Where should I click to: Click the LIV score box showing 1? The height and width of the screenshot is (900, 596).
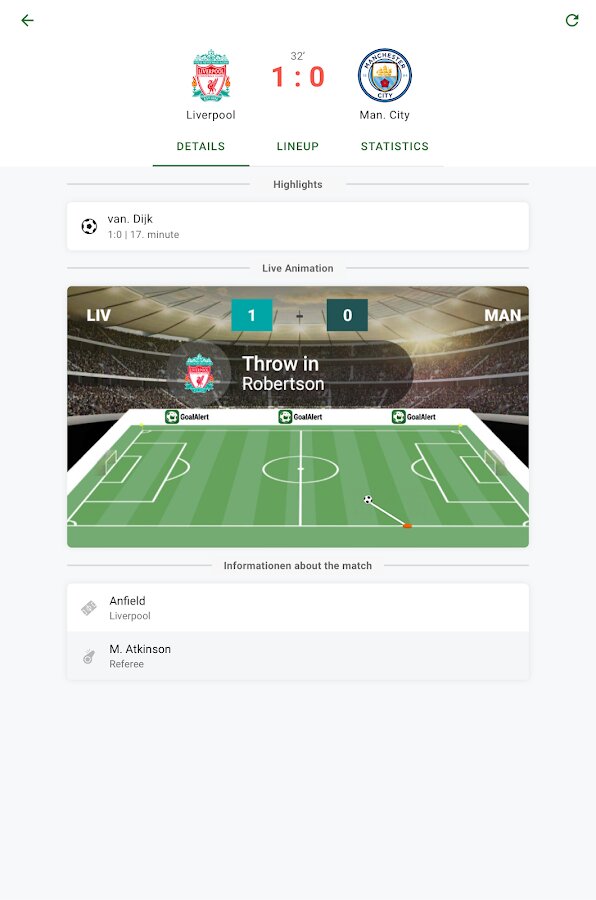tap(251, 315)
